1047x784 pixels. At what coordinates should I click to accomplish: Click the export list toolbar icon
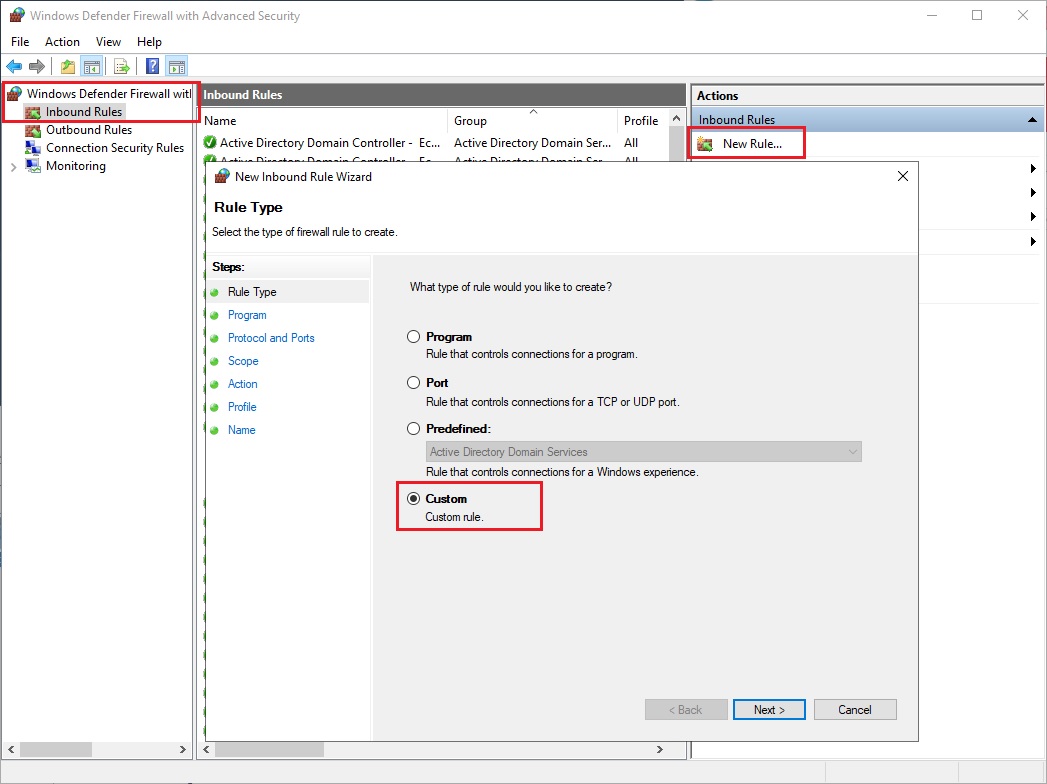[122, 66]
